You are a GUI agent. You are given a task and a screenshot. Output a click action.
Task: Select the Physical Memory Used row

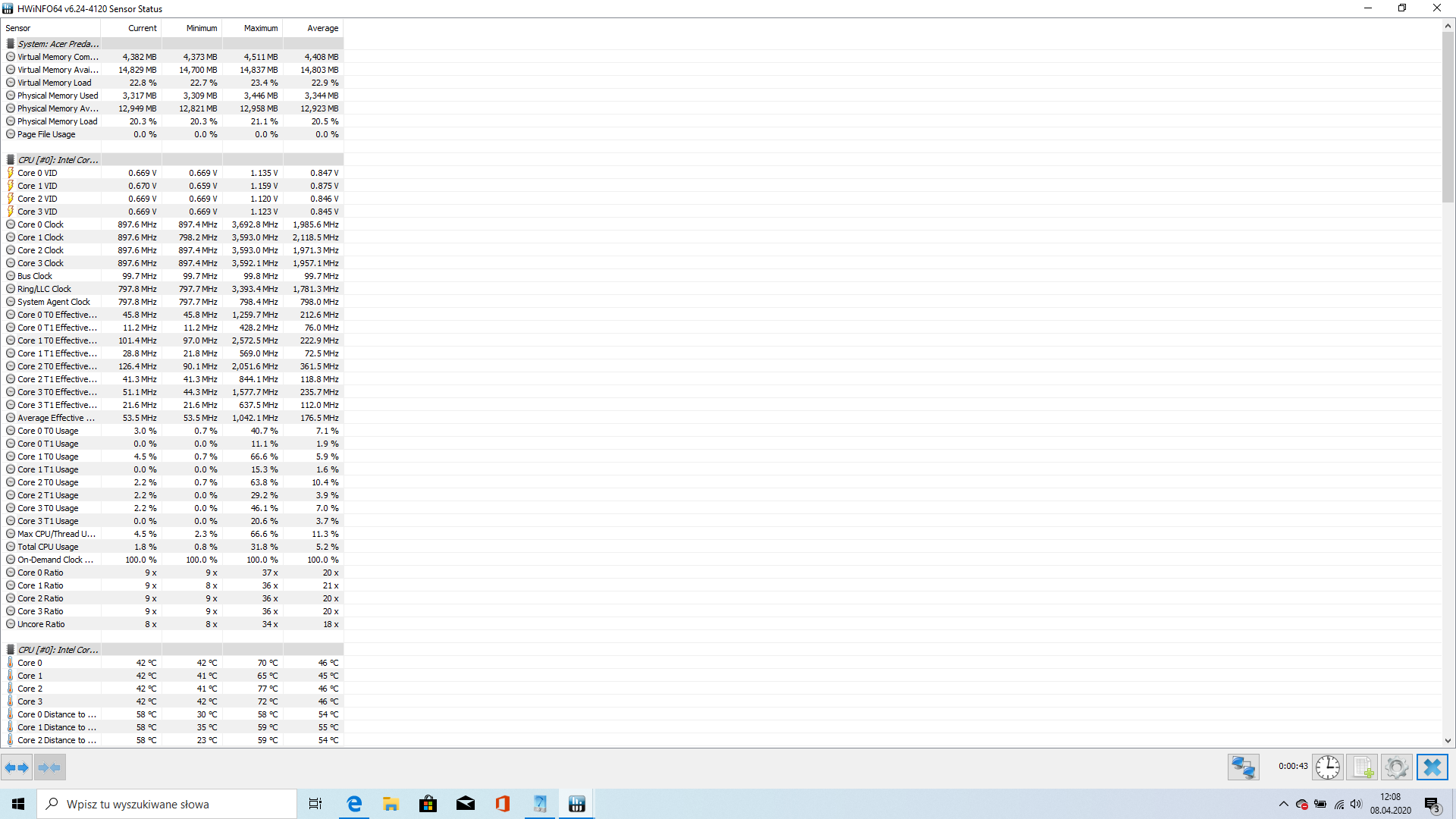pyautogui.click(x=173, y=96)
